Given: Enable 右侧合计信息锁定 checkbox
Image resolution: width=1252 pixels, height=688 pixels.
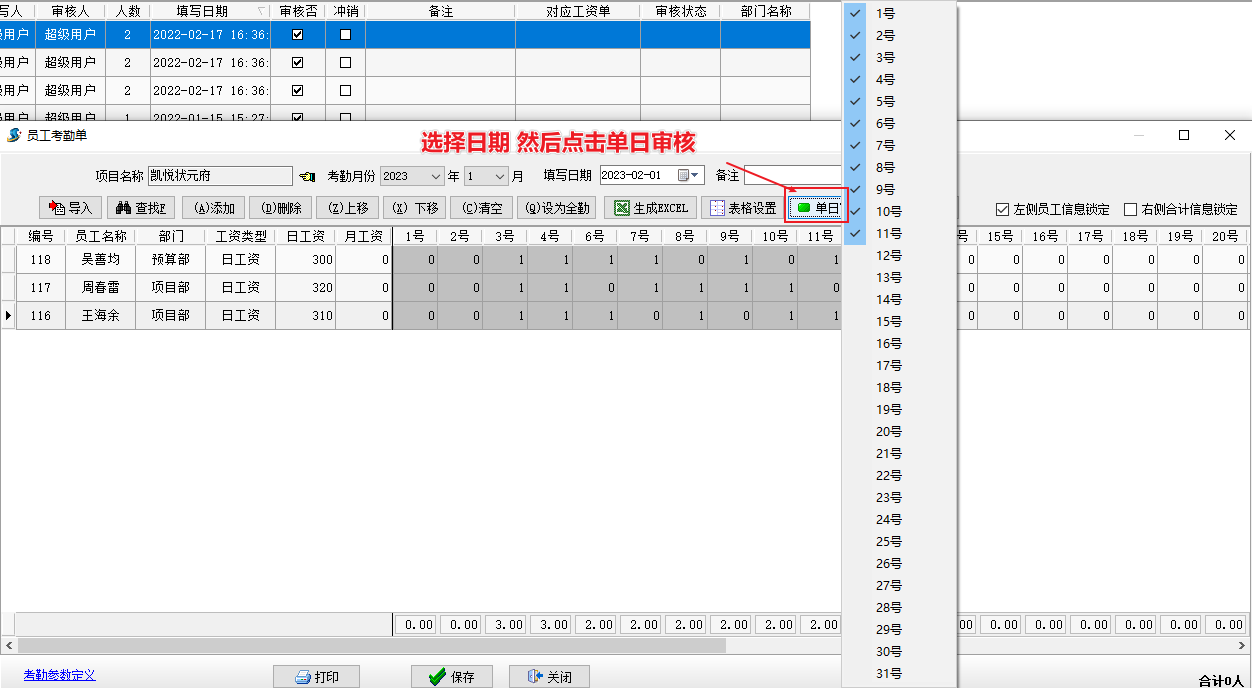Looking at the screenshot, I should (1131, 210).
